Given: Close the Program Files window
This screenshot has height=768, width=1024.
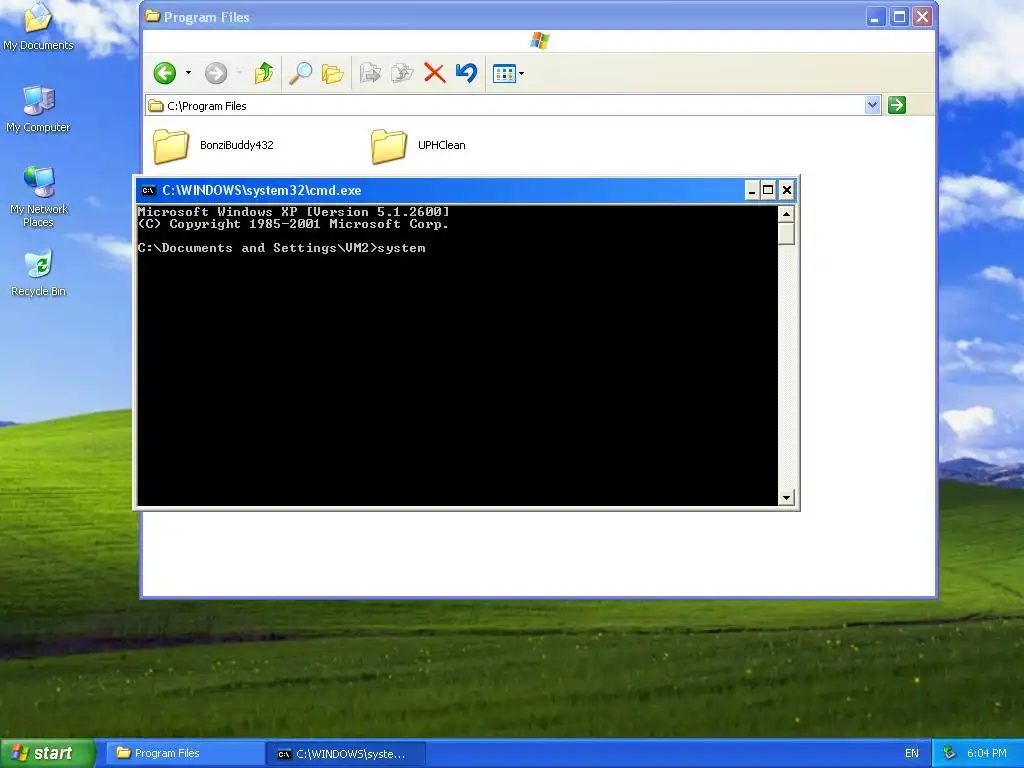Looking at the screenshot, I should point(922,17).
